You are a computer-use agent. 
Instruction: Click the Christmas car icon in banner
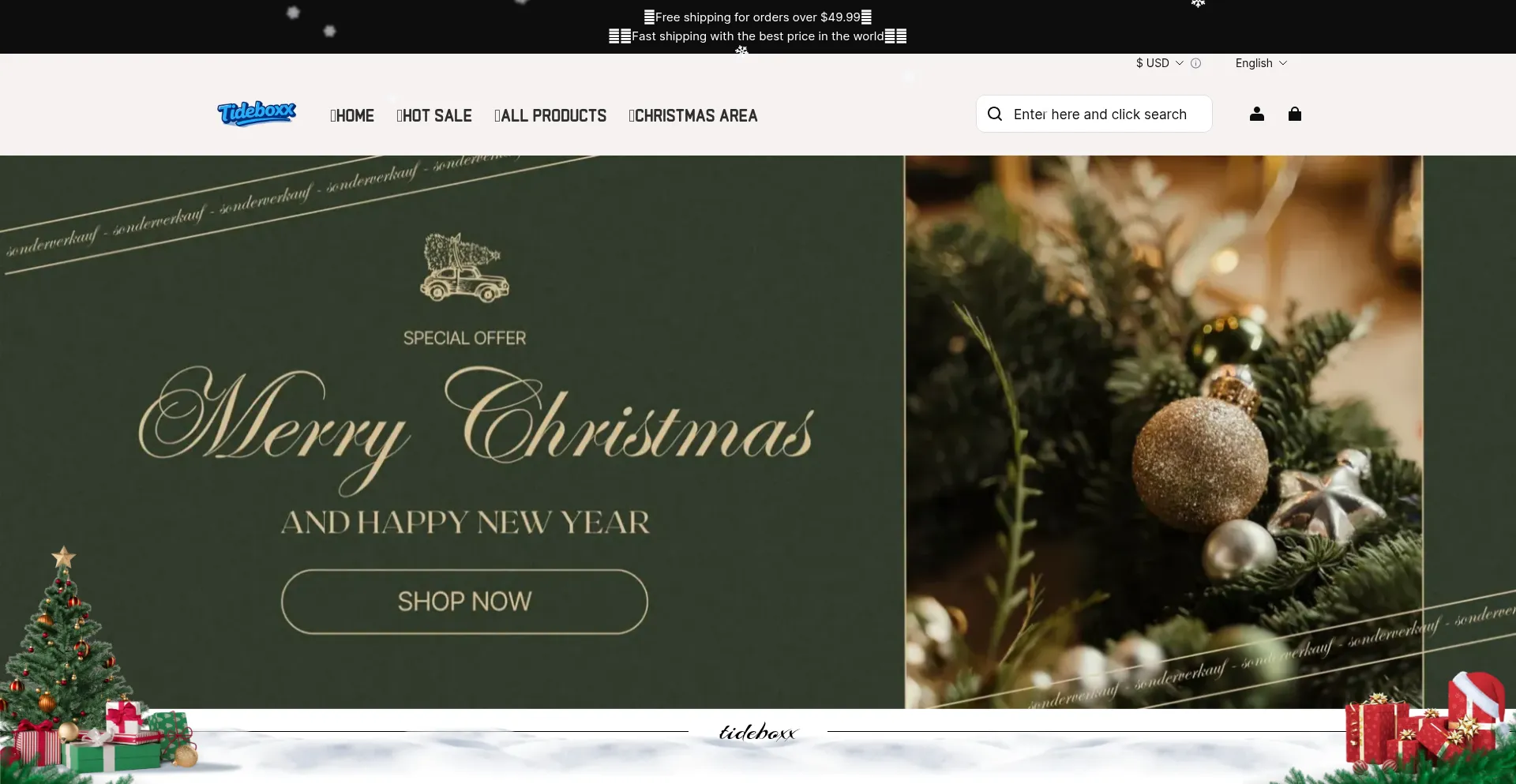464,268
